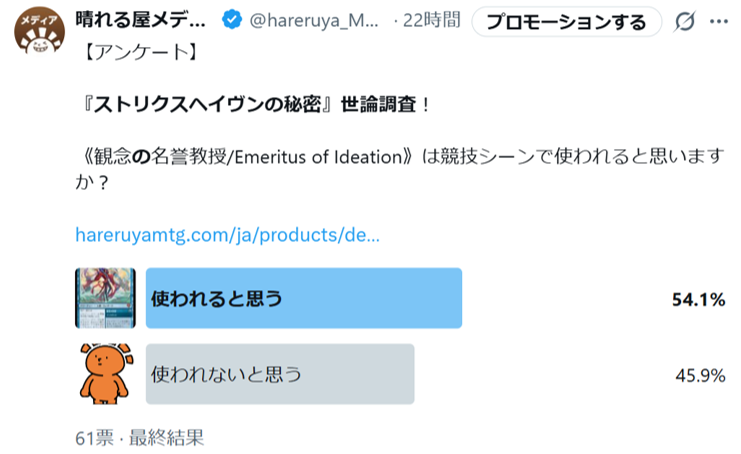Open Grok actions circle-slash icon
This screenshot has height=454, width=741.
[x=686, y=21]
